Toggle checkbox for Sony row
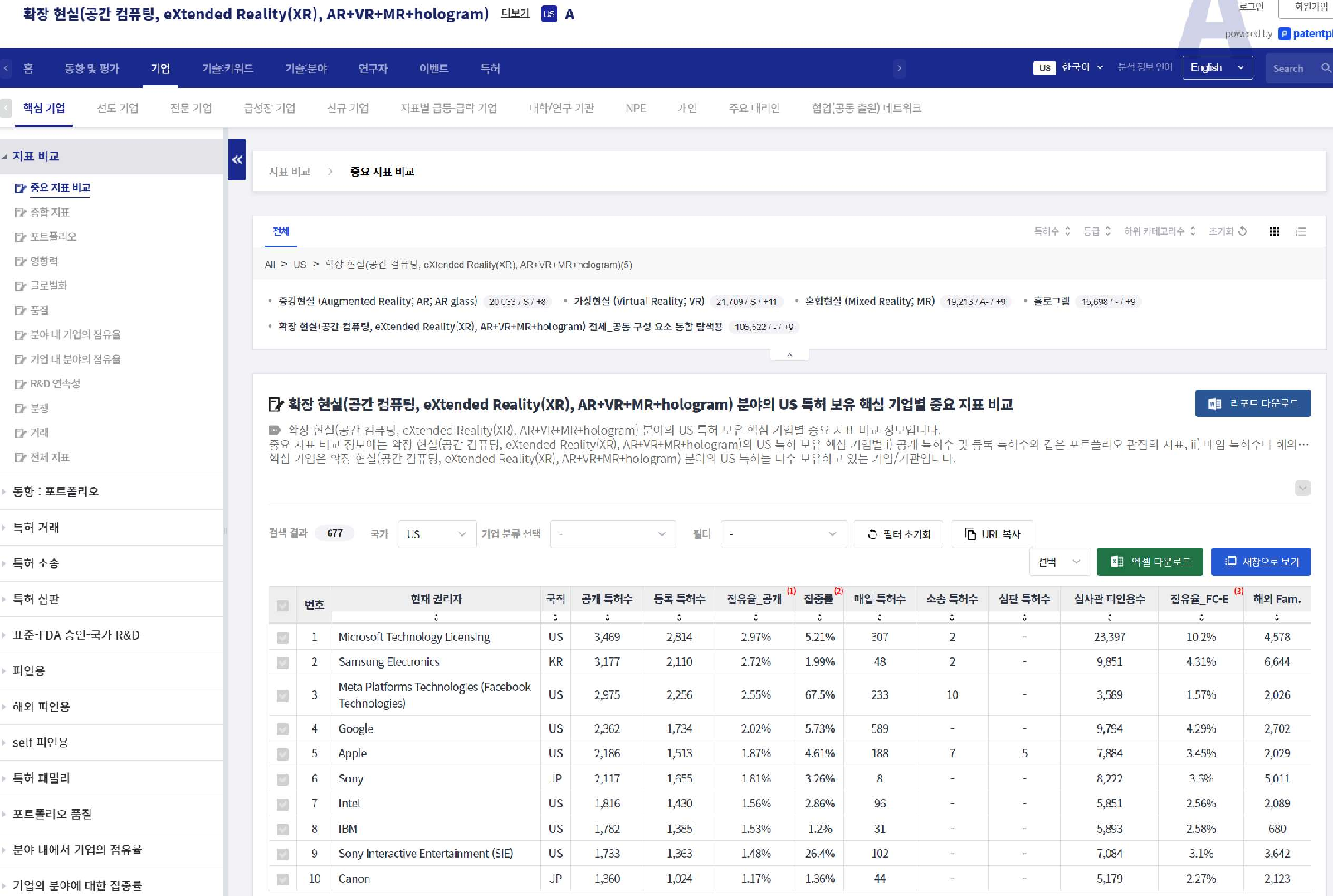This screenshot has height=896, width=1333. coord(283,780)
